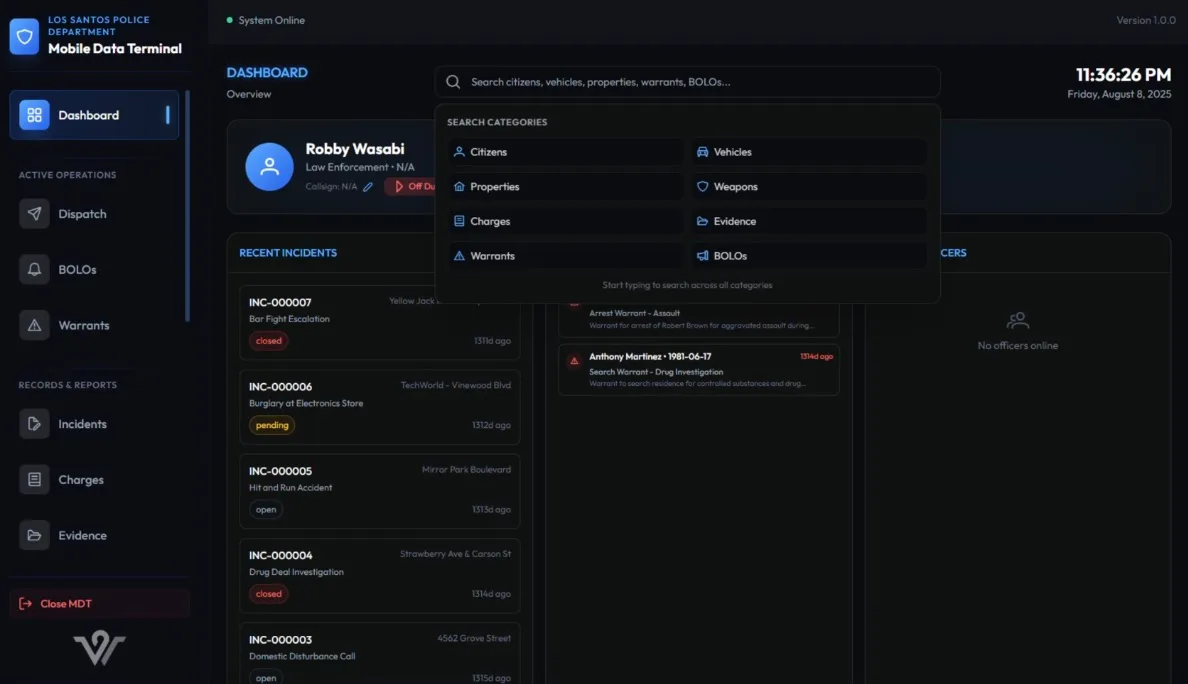
Task: Click the System Online status indicator
Action: (x=266, y=20)
